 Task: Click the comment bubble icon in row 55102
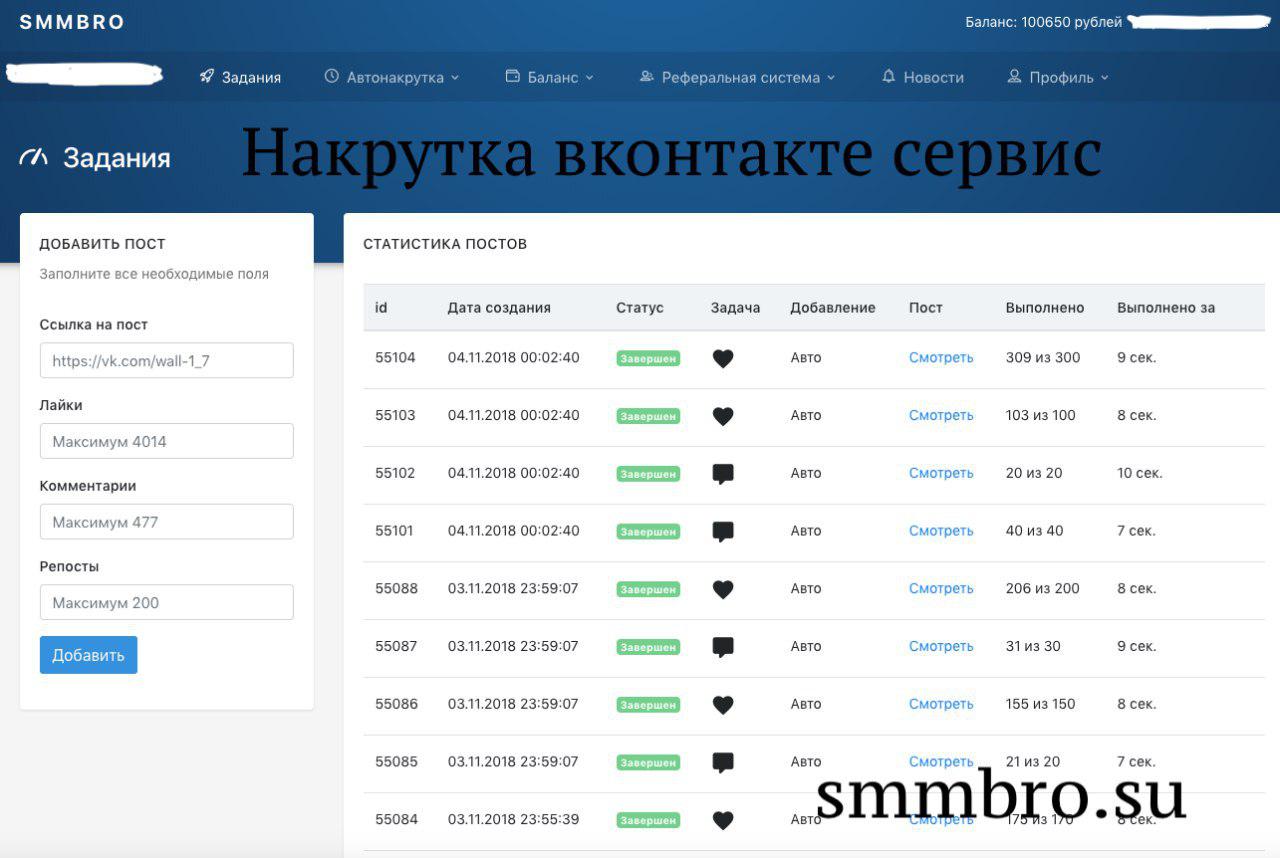(723, 474)
